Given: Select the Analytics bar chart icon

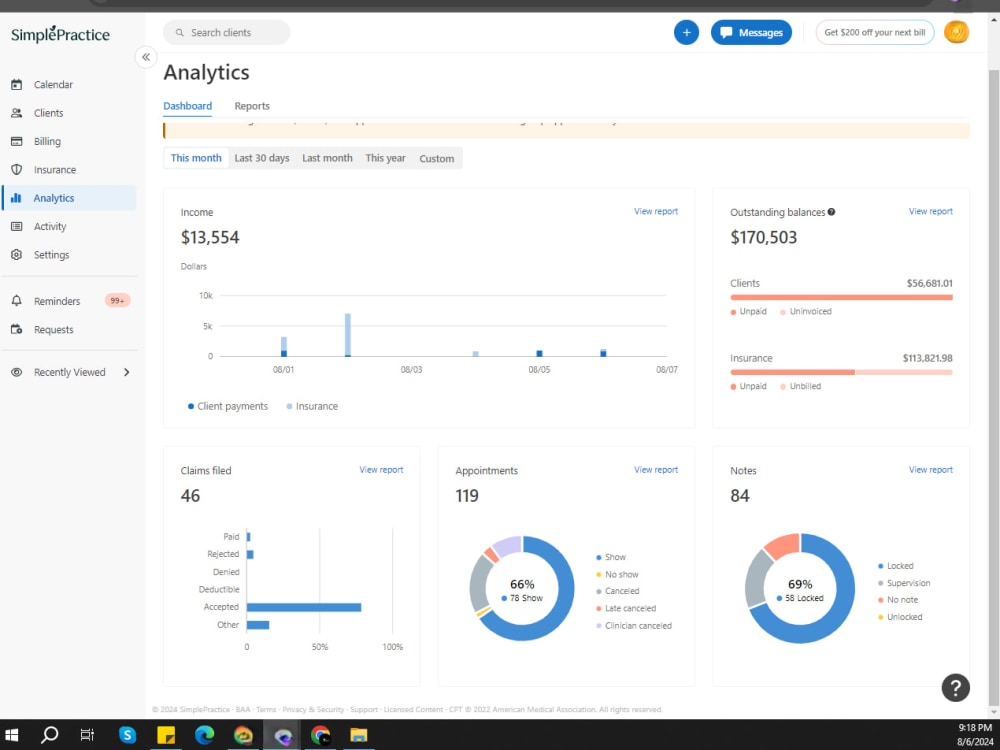Looking at the screenshot, I should pyautogui.click(x=17, y=198).
